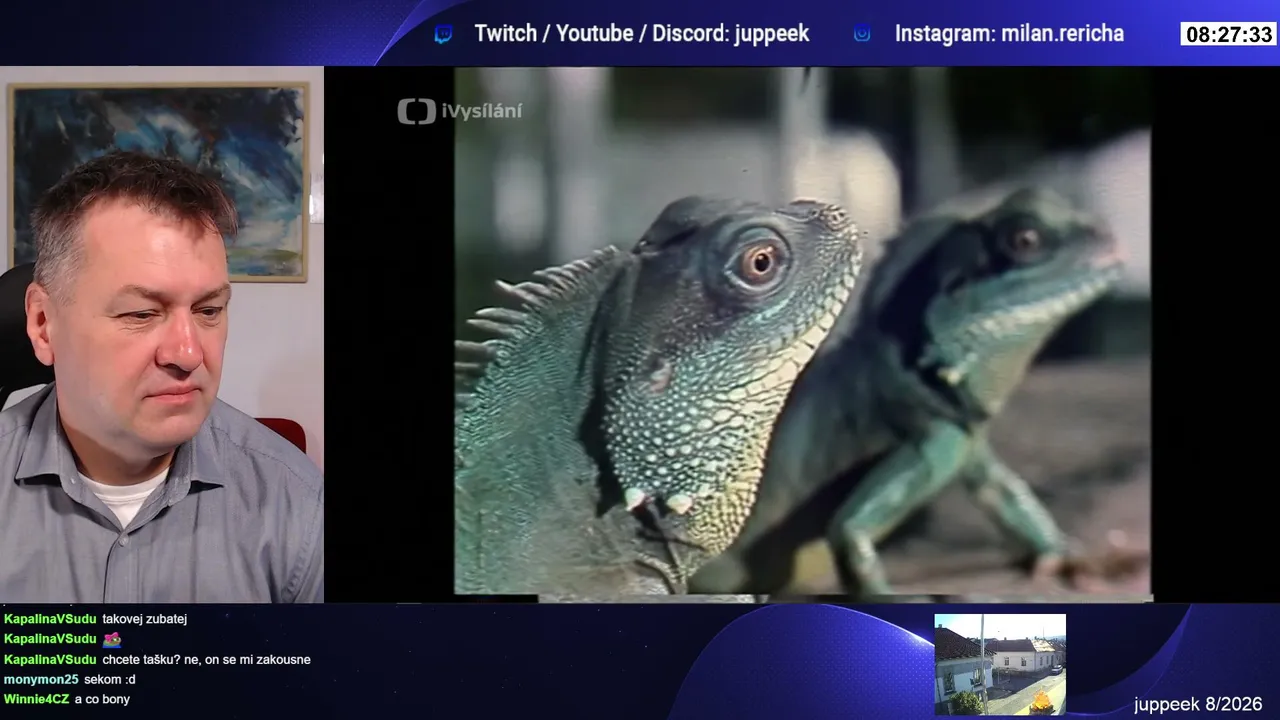This screenshot has height=720, width=1280.
Task: Click message "chcete tašku? ne, on se mi zakousne"
Action: (x=207, y=659)
